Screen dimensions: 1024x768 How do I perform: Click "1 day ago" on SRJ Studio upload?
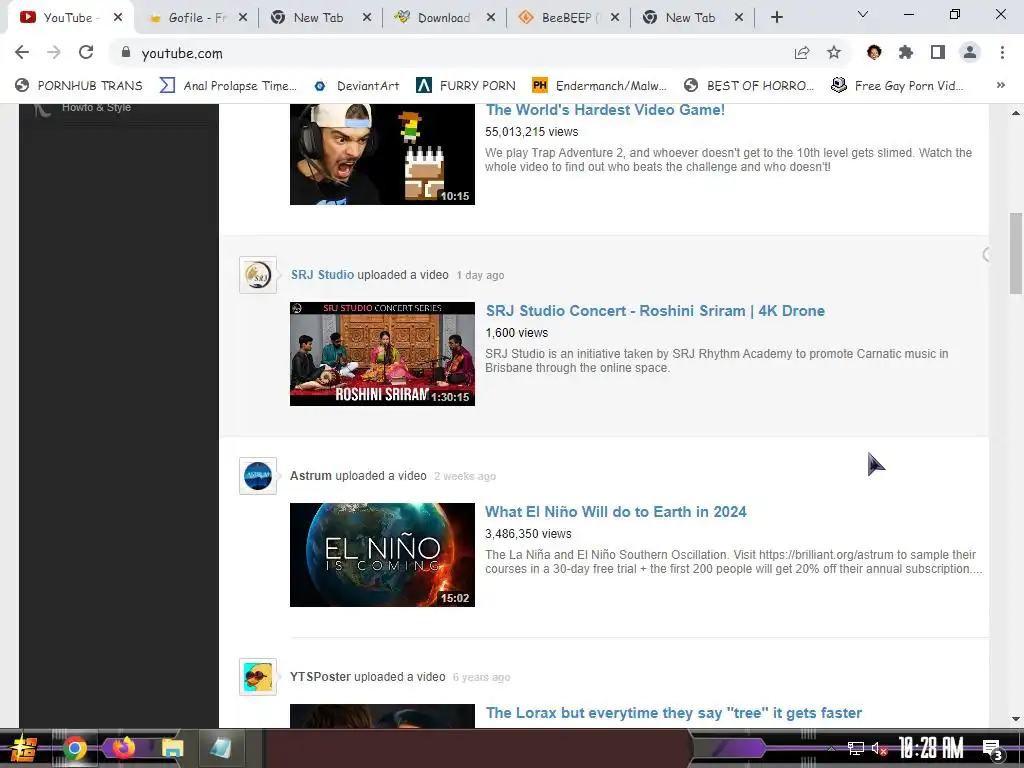(481, 276)
